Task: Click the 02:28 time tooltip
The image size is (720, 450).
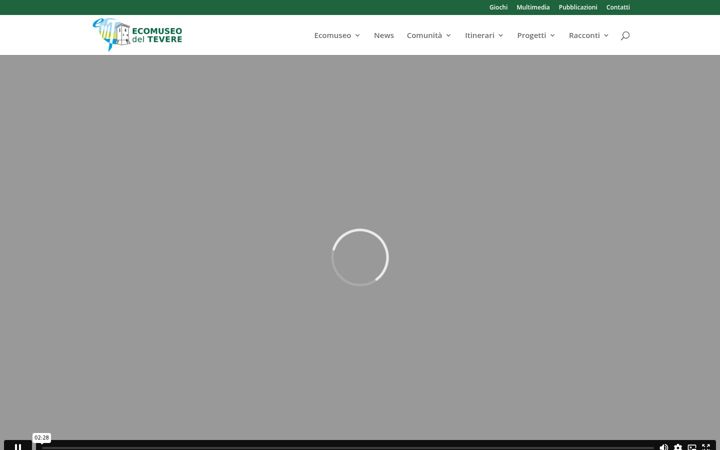Action: 41,438
